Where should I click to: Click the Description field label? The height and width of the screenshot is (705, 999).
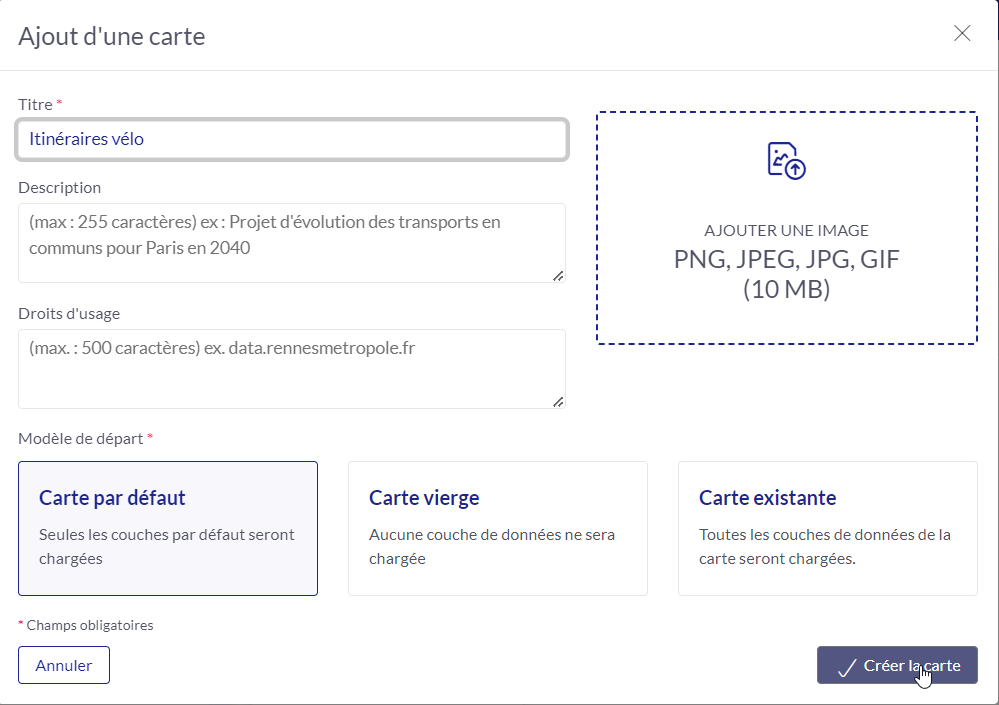[x=59, y=187]
